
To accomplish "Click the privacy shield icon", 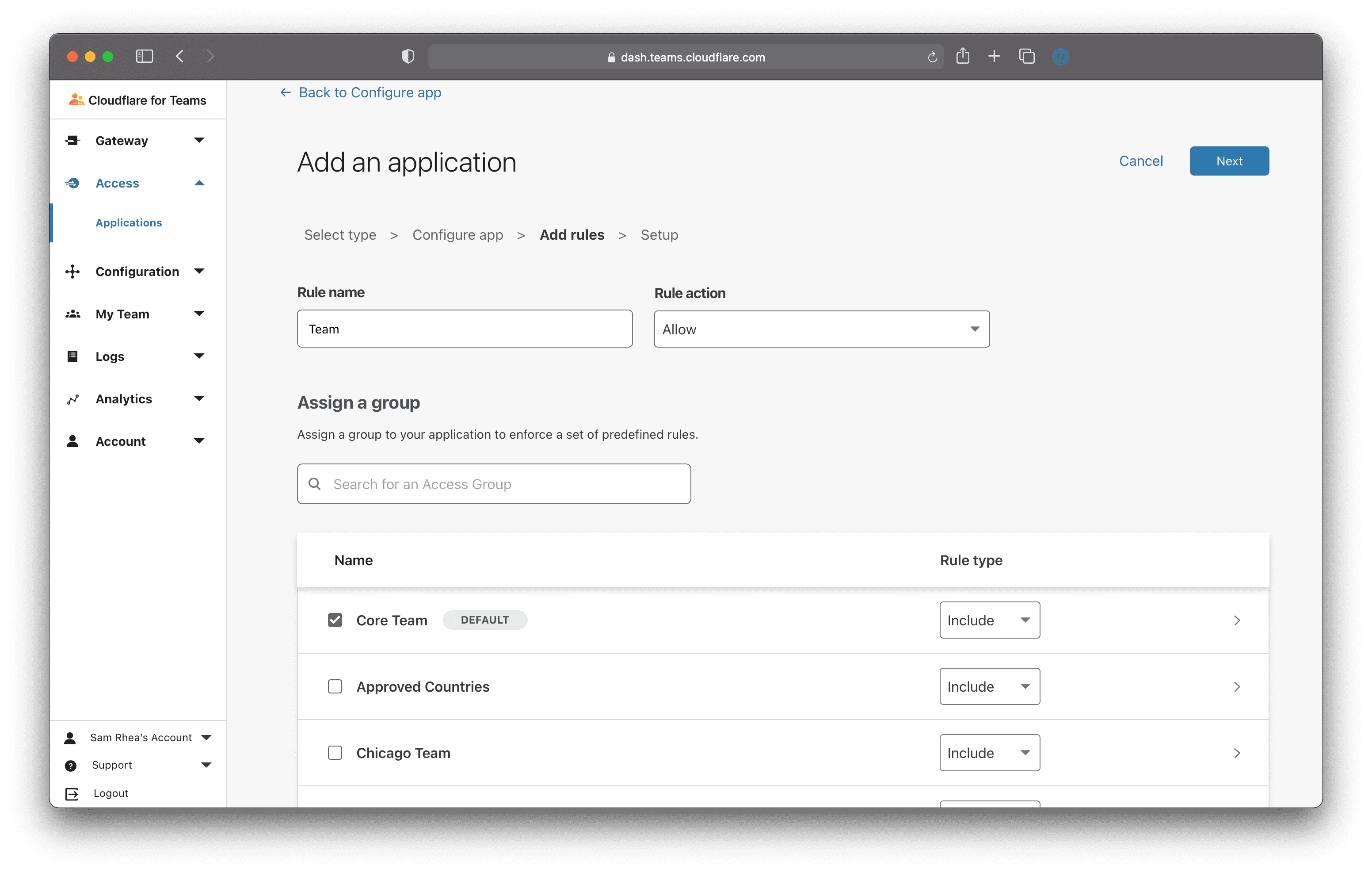I will [408, 56].
